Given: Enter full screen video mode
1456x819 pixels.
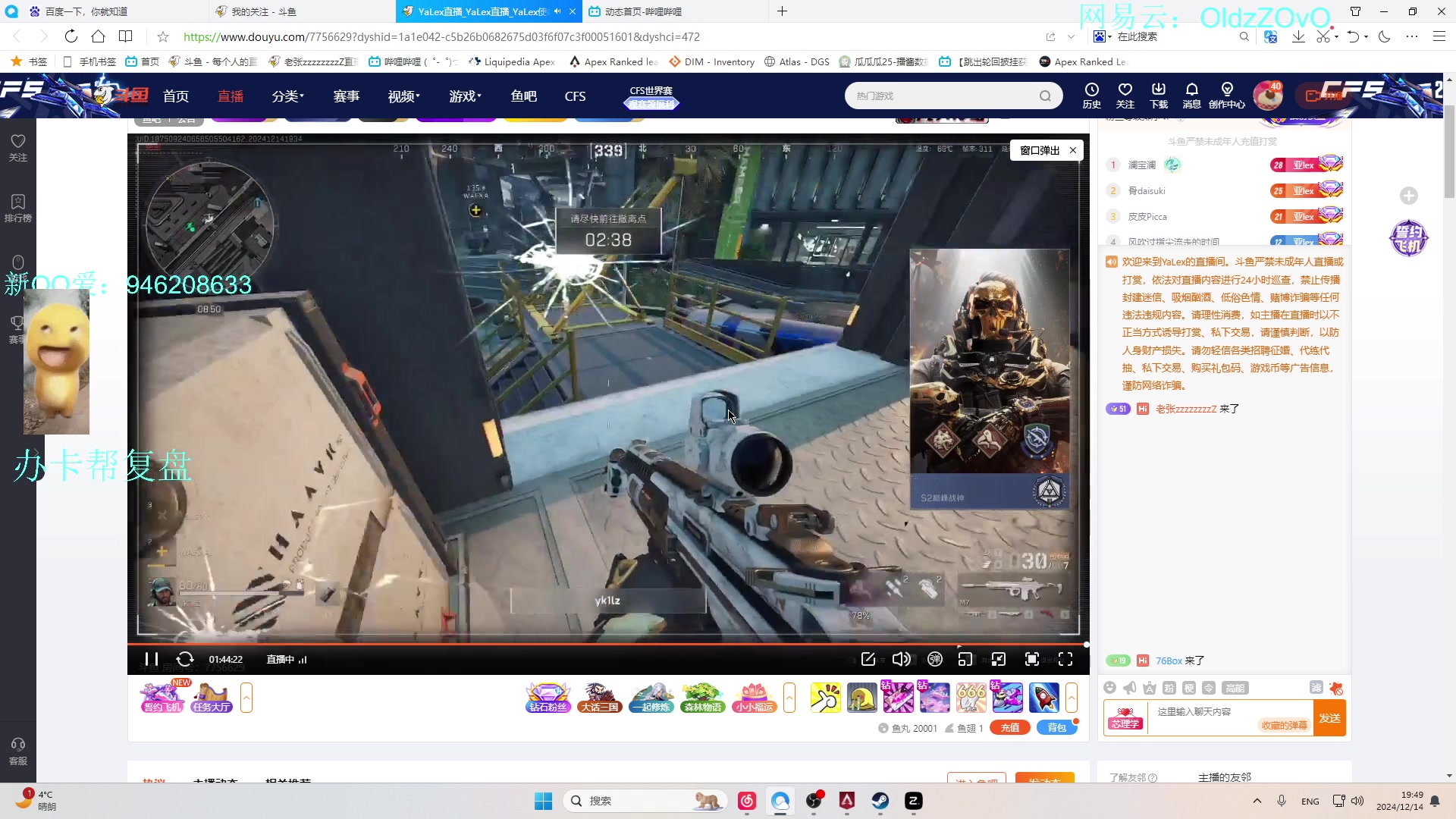Looking at the screenshot, I should pos(1065,659).
